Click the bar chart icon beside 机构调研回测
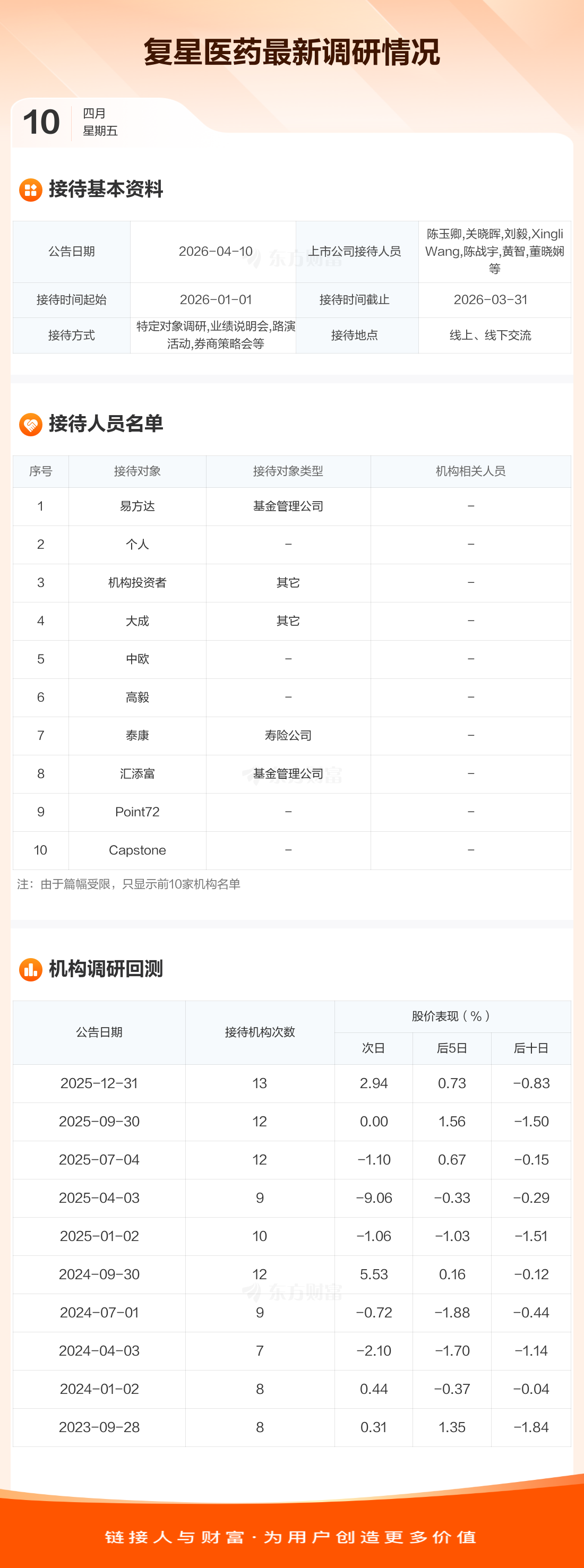This screenshot has height=1568, width=584. coord(30,969)
